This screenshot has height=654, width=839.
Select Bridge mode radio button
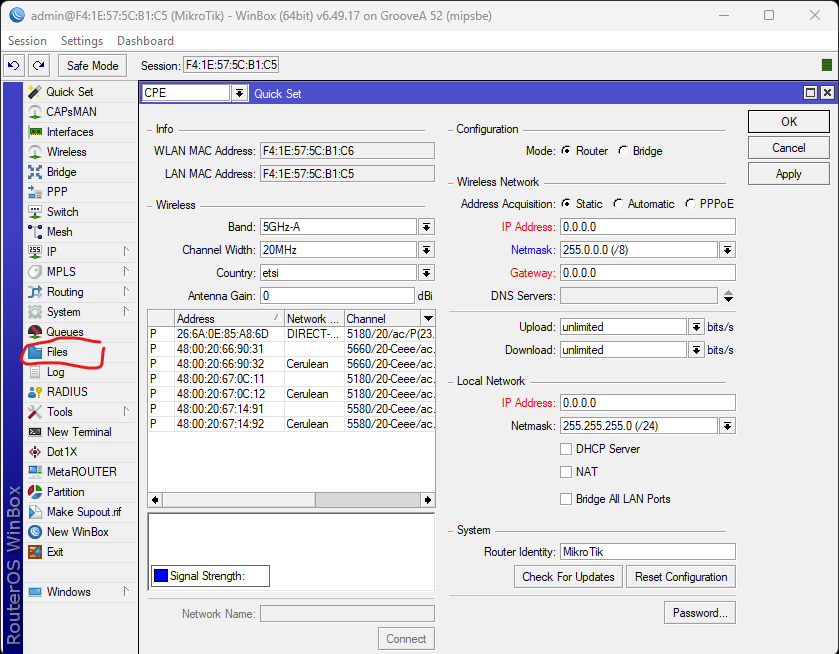pyautogui.click(x=624, y=151)
